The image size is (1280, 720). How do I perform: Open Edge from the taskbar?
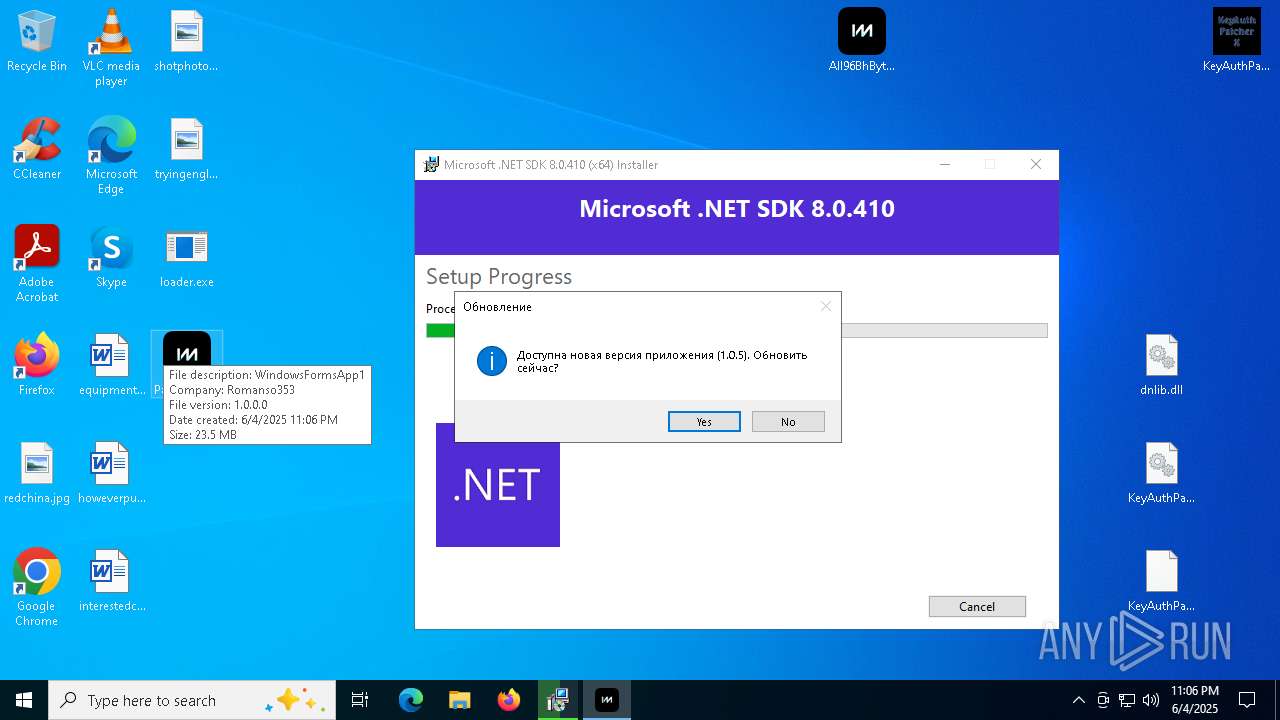411,700
